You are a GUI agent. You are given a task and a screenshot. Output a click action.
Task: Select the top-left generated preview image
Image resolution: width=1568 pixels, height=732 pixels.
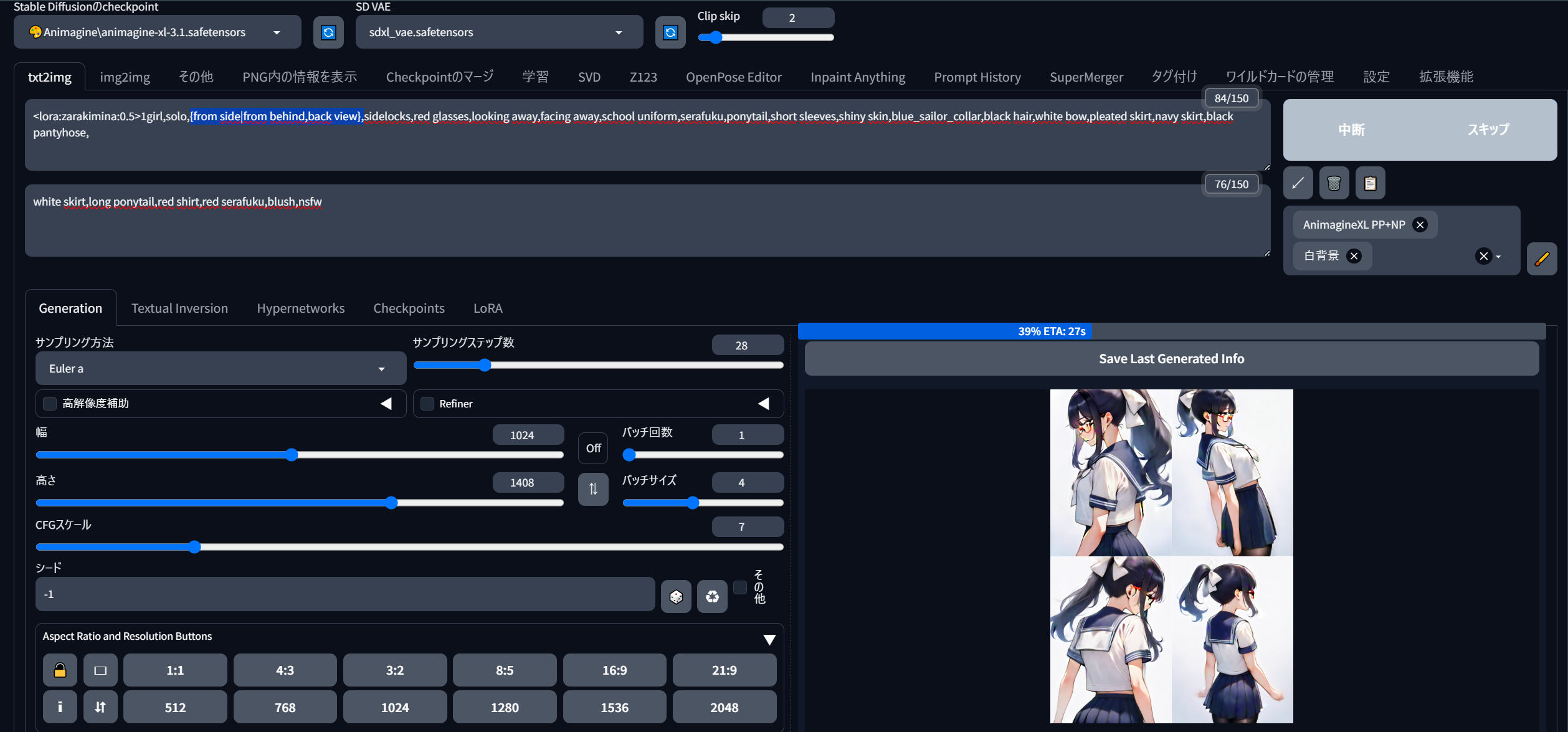click(x=1111, y=472)
